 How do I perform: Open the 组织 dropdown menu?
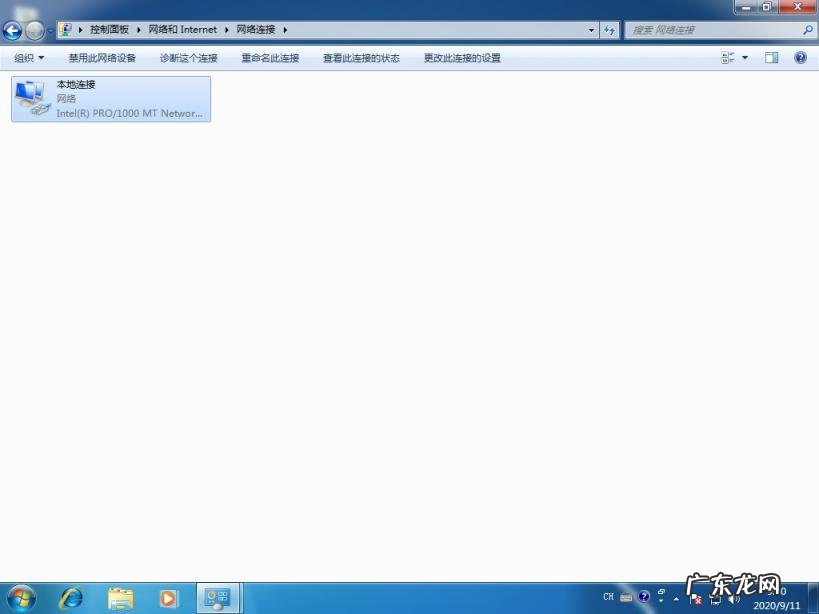click(28, 57)
